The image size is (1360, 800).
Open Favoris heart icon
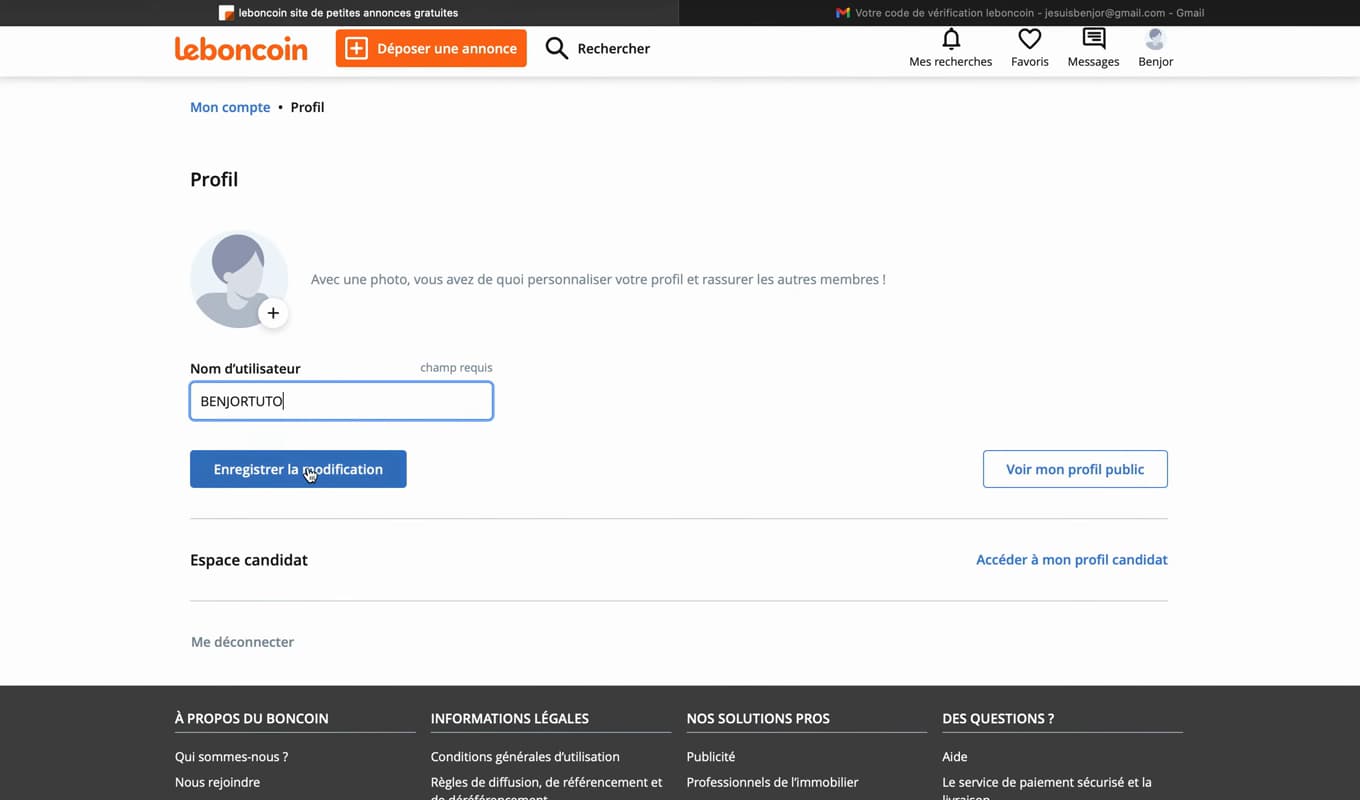1030,39
